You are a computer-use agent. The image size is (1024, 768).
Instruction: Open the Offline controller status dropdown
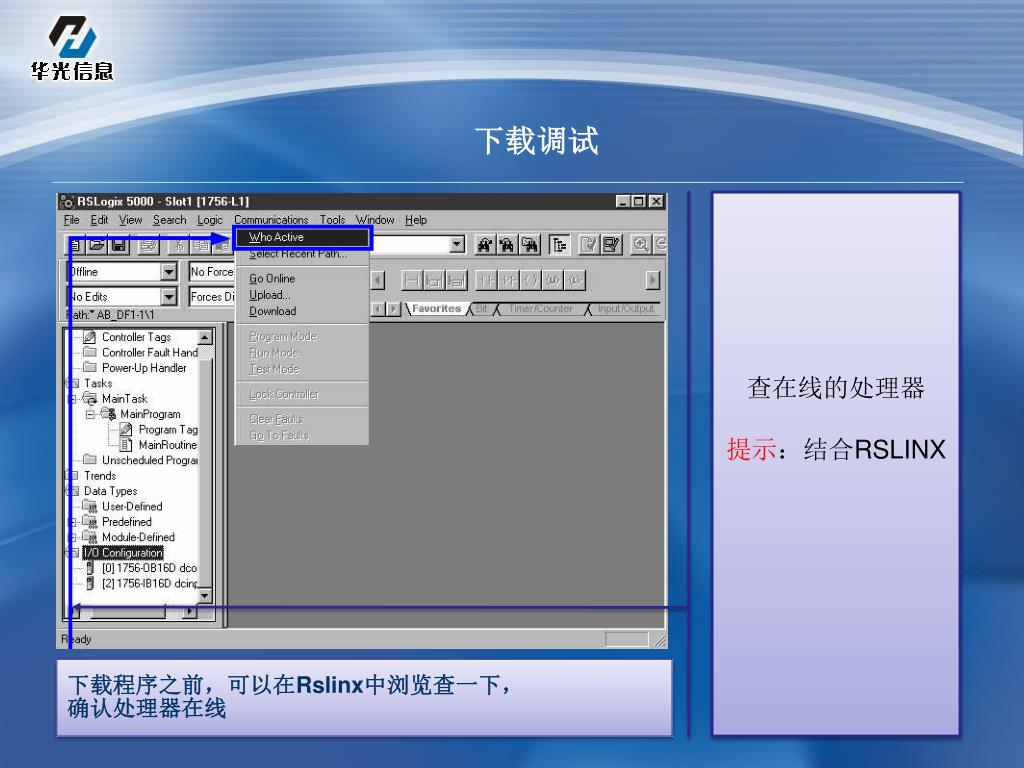click(168, 272)
